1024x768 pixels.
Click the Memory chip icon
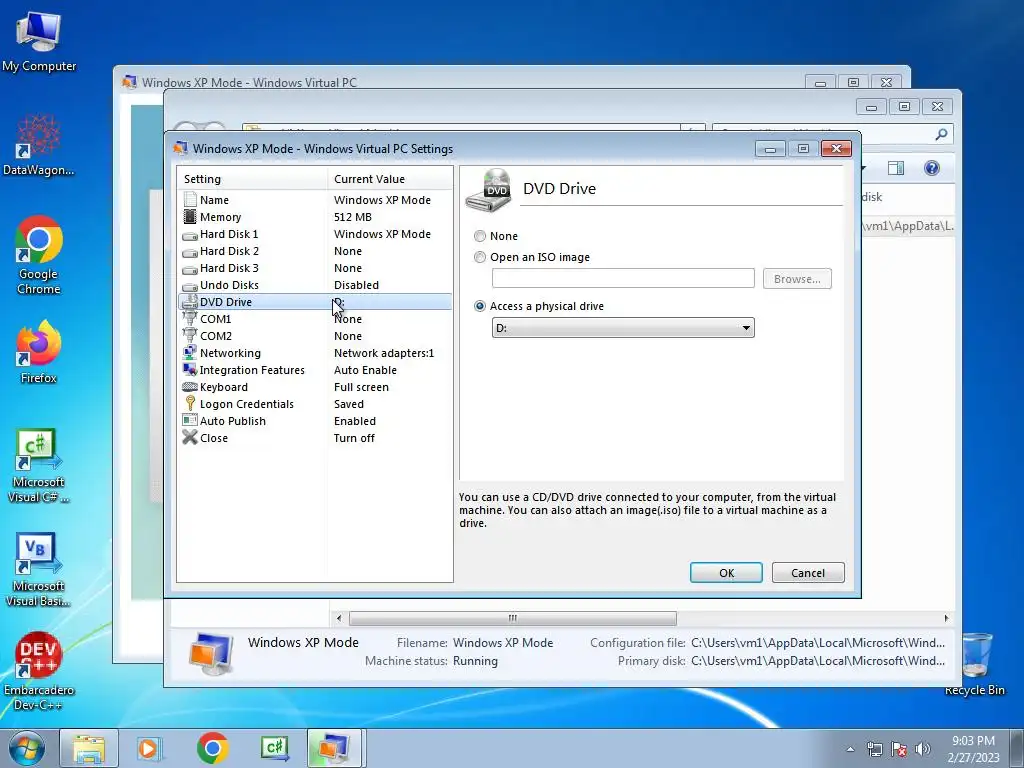coord(190,217)
